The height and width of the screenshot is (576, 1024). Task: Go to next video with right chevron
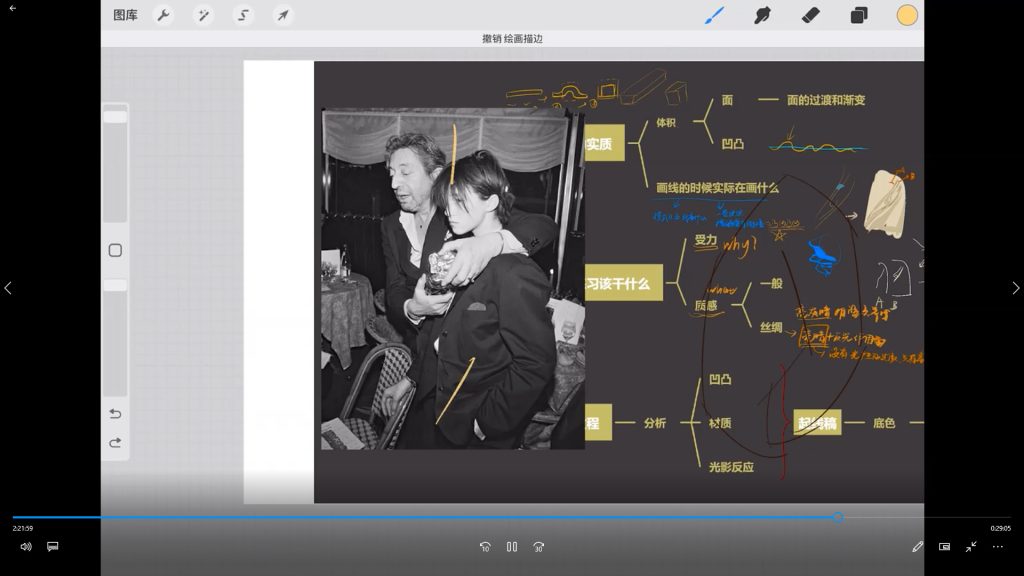point(1015,288)
